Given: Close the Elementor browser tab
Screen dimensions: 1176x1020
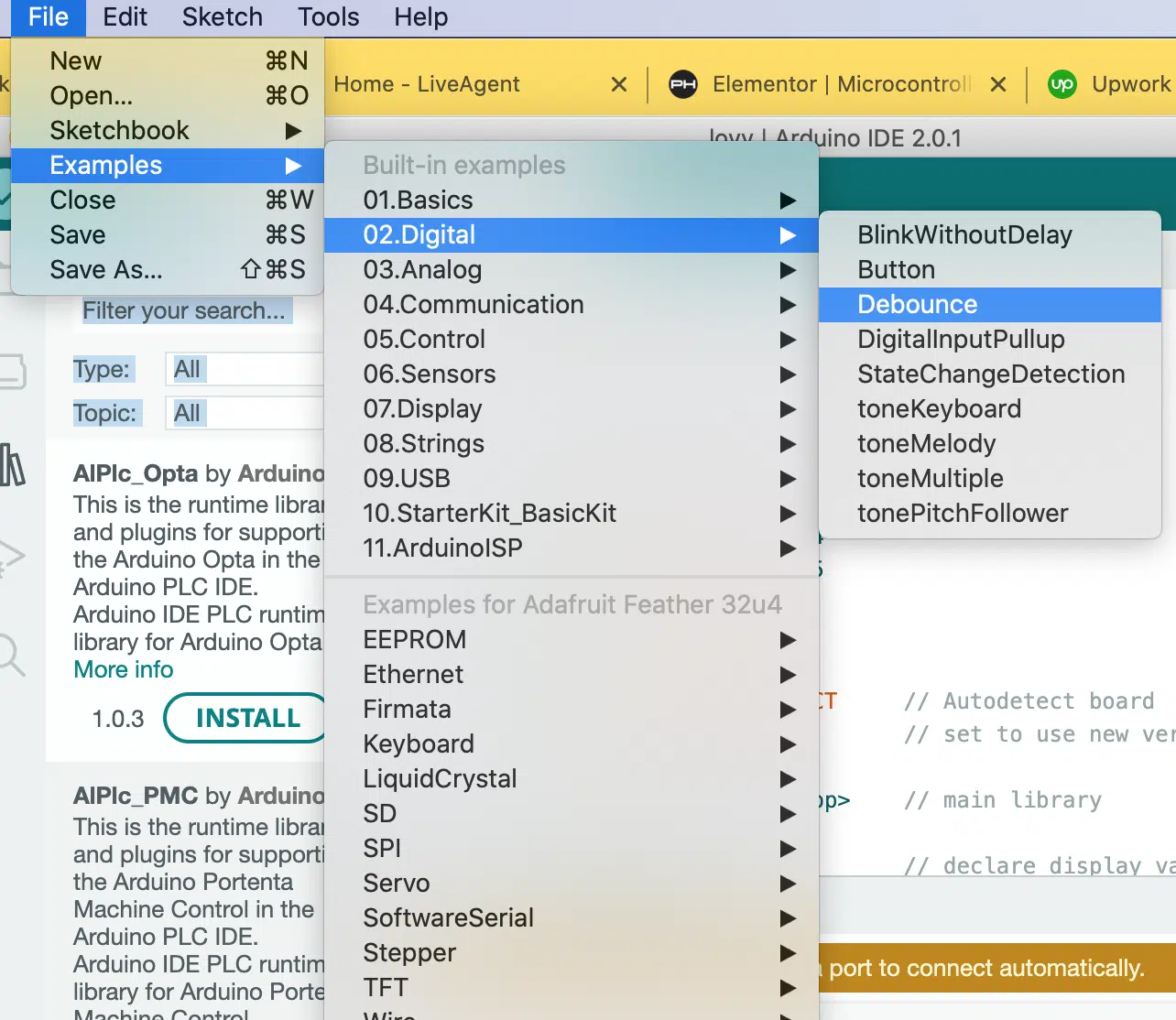Looking at the screenshot, I should (x=998, y=84).
